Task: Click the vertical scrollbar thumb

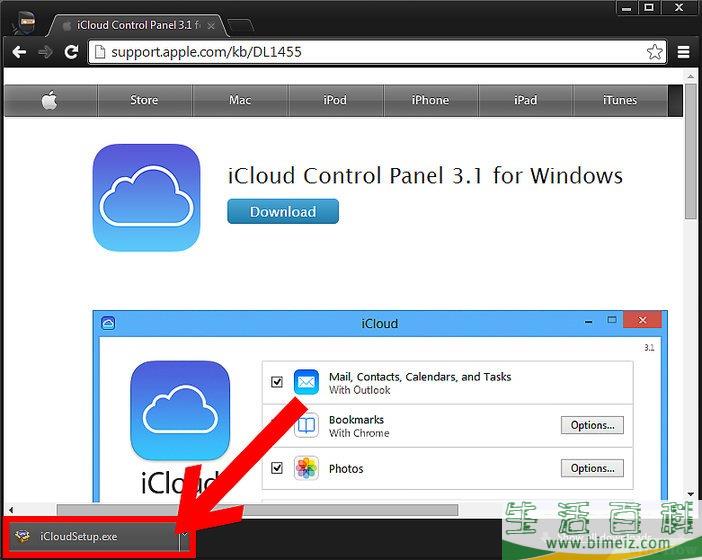Action: click(x=690, y=151)
